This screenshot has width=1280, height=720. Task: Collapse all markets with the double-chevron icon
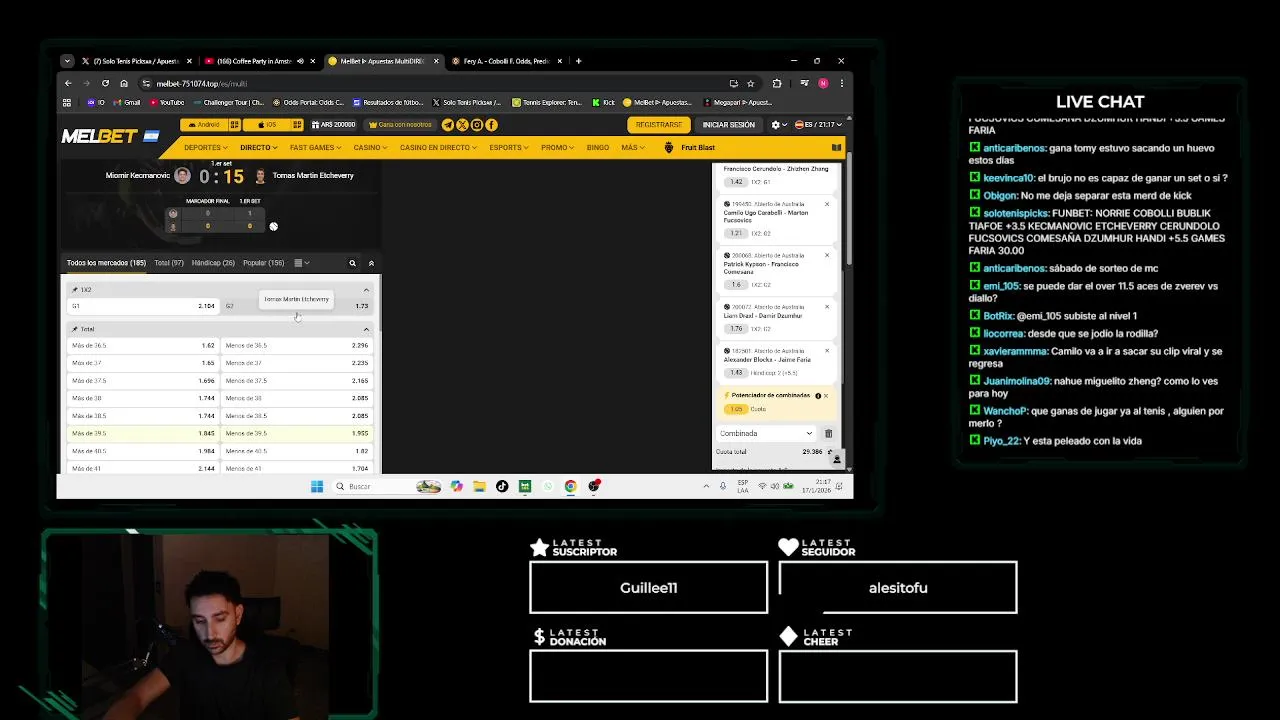point(371,263)
